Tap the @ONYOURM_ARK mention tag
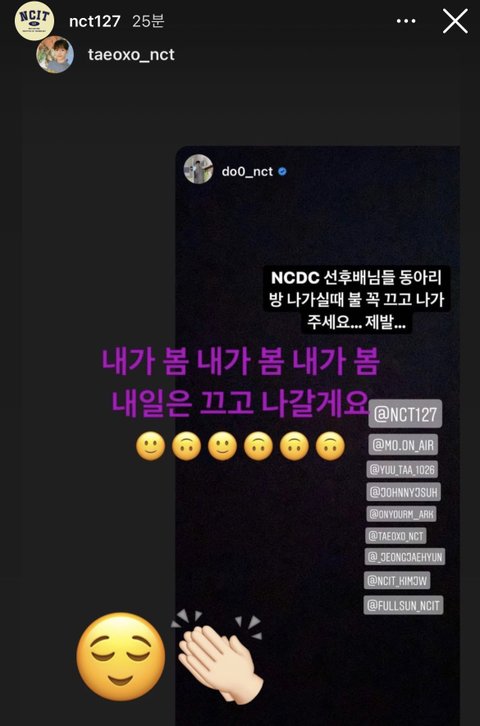 click(x=401, y=514)
